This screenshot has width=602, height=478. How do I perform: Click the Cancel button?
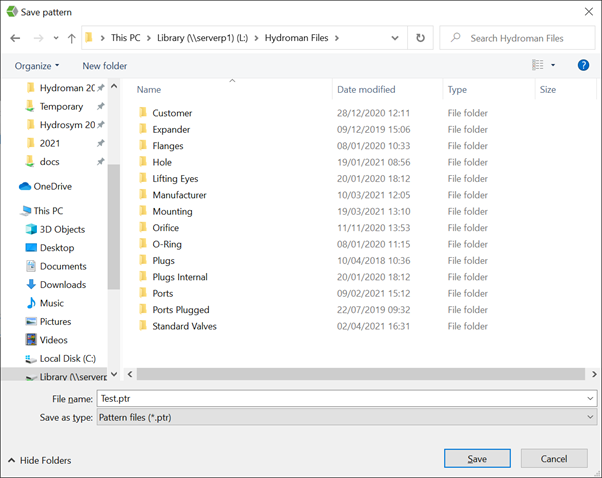[x=554, y=458]
